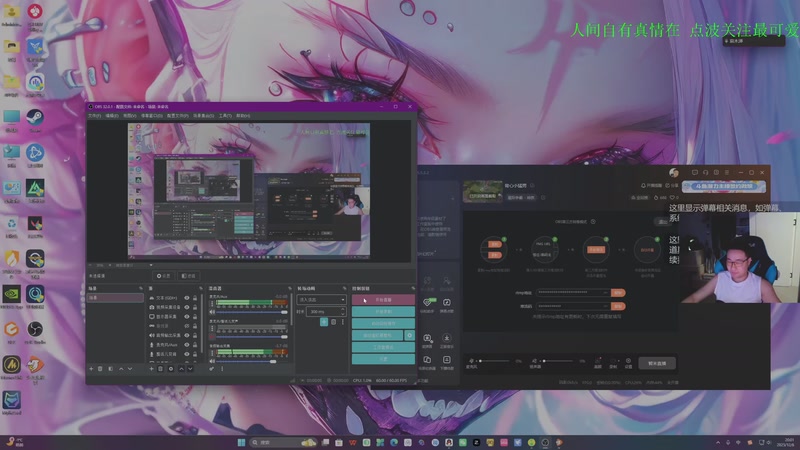Open mixer panel bottom kebab menu
This screenshot has height=450, width=800.
[222, 369]
